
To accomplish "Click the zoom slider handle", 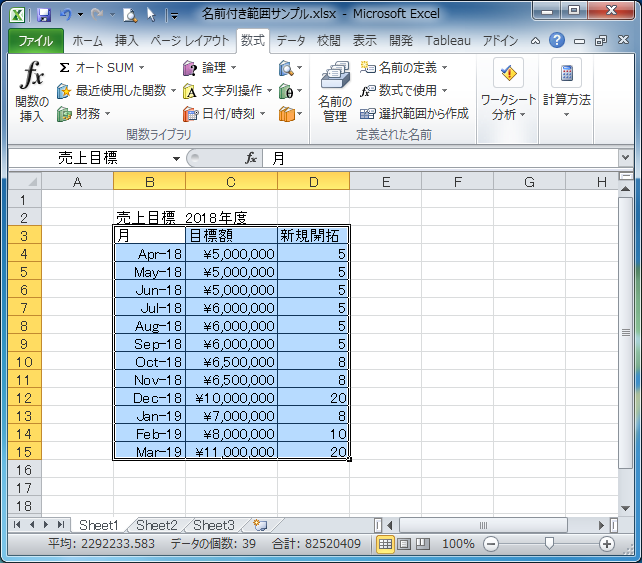I will click(548, 544).
